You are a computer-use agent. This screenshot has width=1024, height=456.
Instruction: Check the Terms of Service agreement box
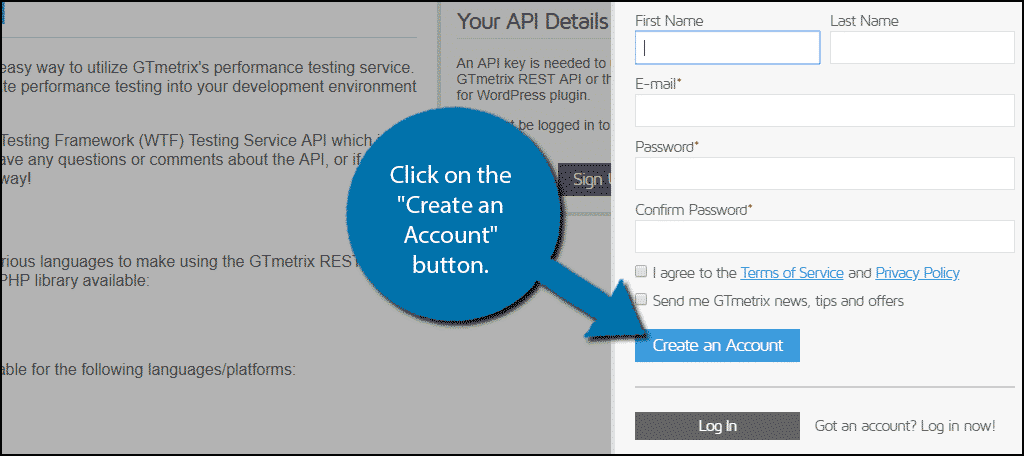coord(641,271)
